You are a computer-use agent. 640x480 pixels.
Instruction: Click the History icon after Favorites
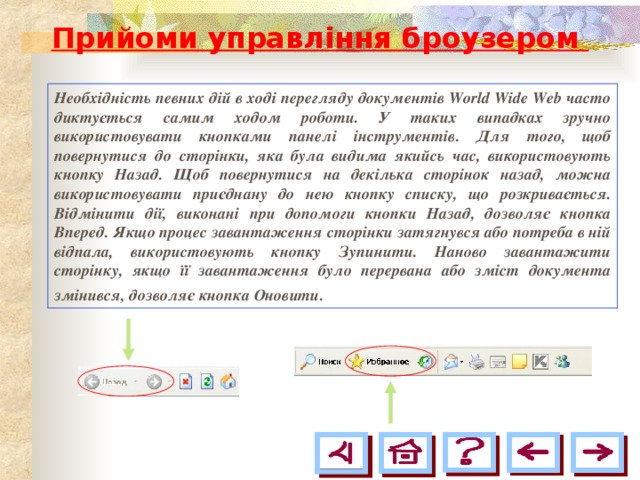(424, 361)
